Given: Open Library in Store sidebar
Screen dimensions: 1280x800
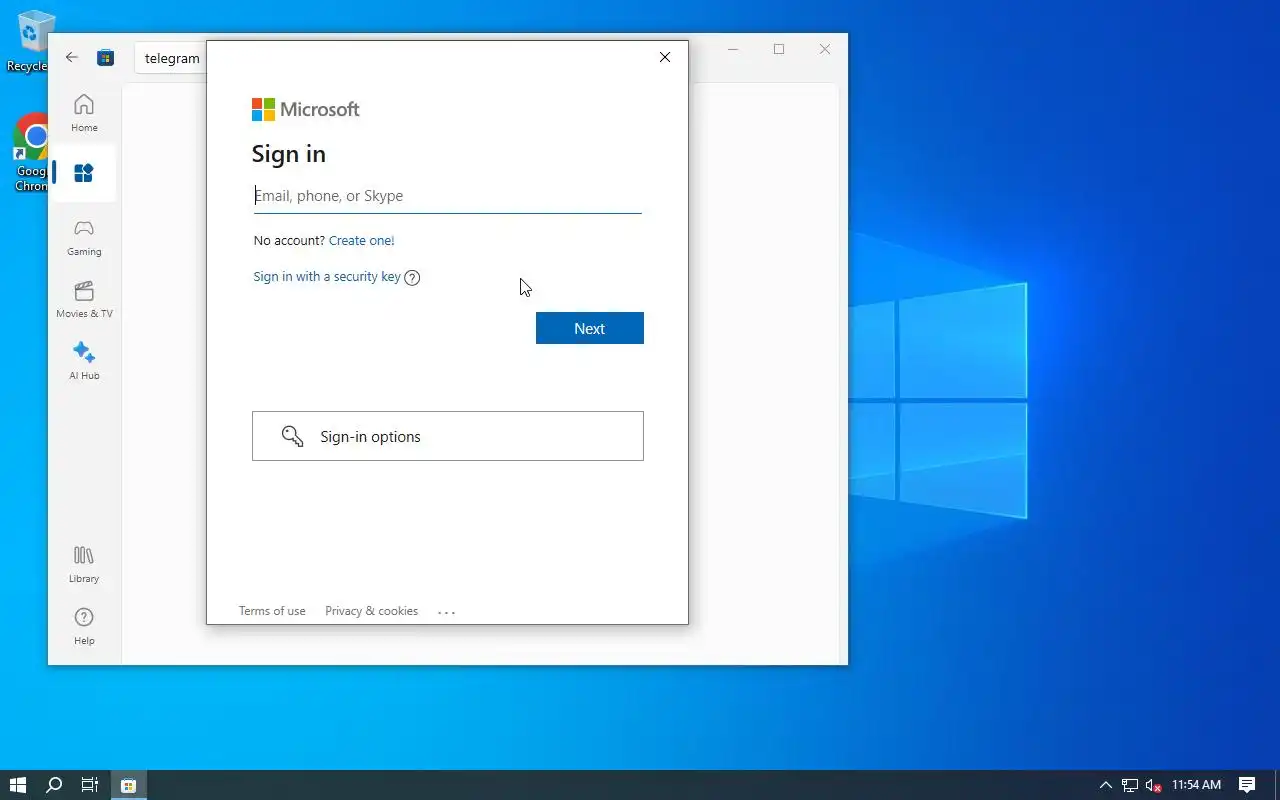Looking at the screenshot, I should point(84,564).
